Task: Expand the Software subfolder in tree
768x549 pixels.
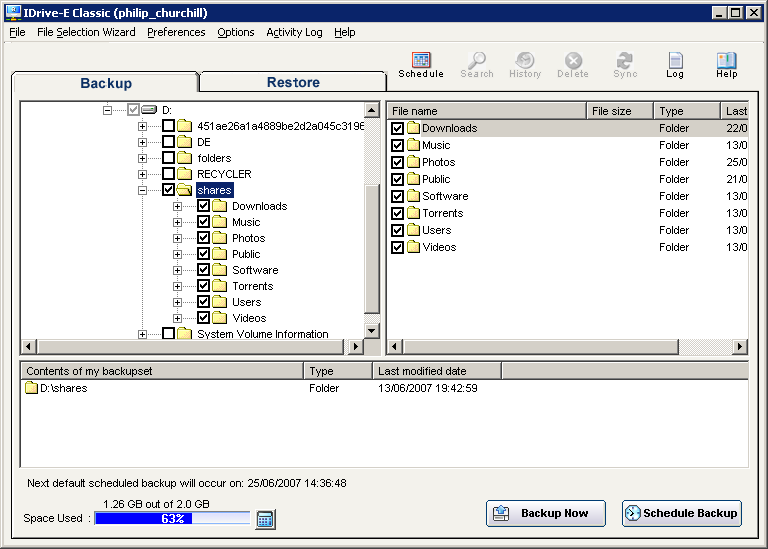Action: click(177, 270)
